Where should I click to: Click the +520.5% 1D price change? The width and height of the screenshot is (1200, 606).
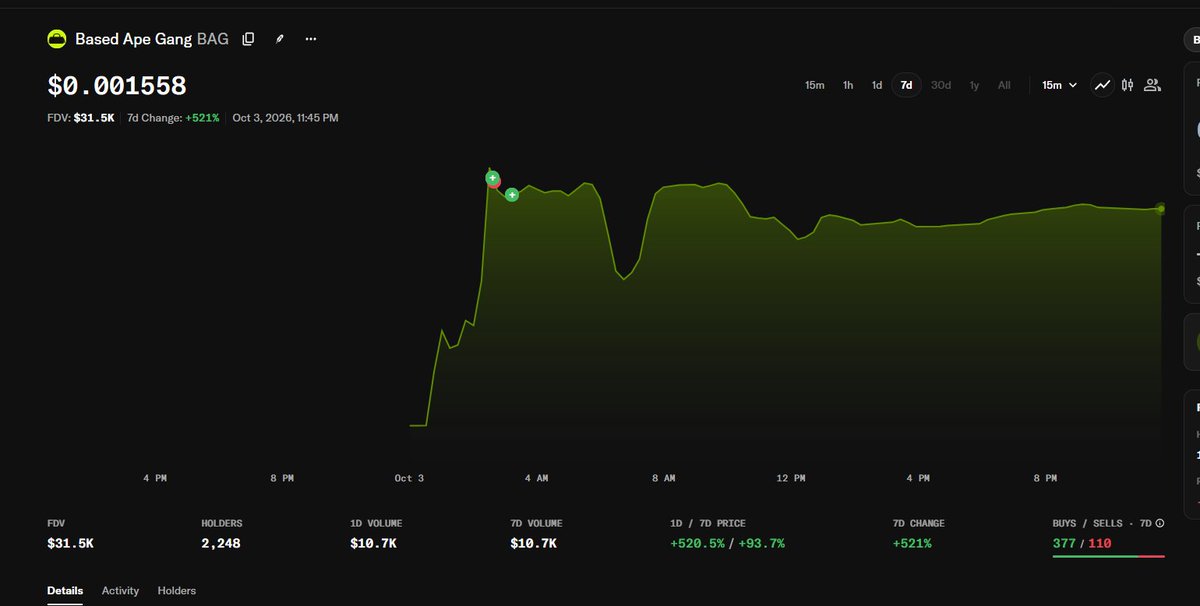tap(698, 544)
